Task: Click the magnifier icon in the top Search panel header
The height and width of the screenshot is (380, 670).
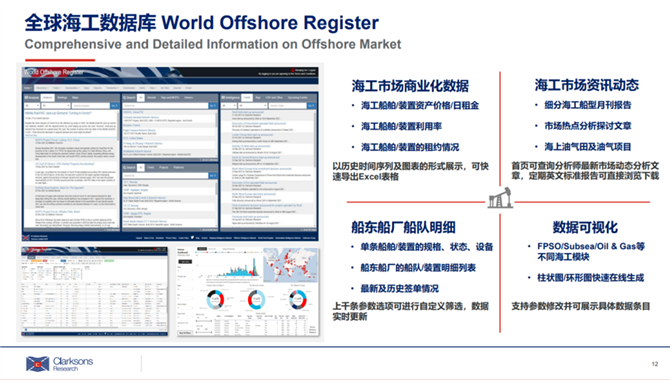Action: (125, 97)
